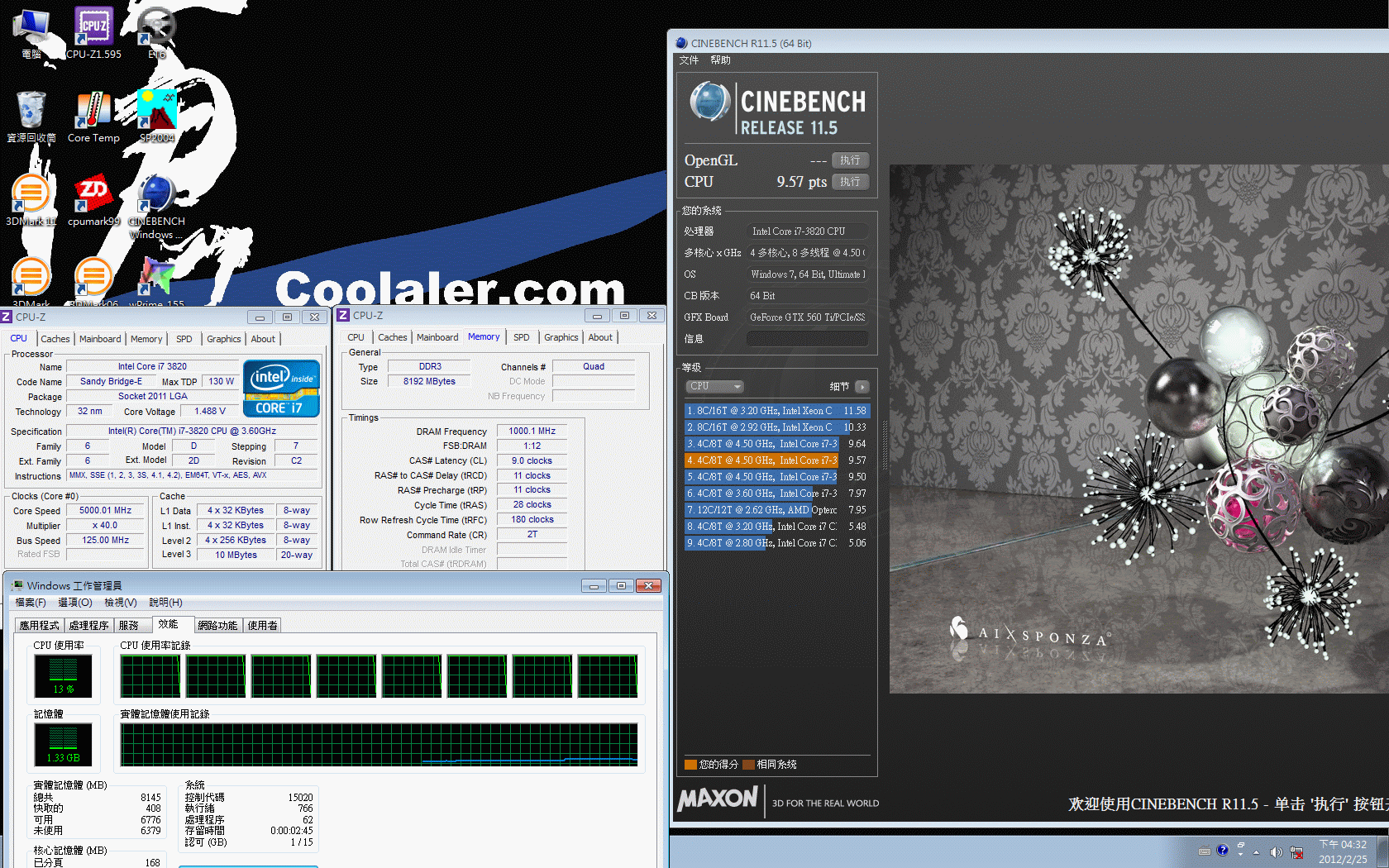Run the CPU test with 执行 button

[x=850, y=182]
